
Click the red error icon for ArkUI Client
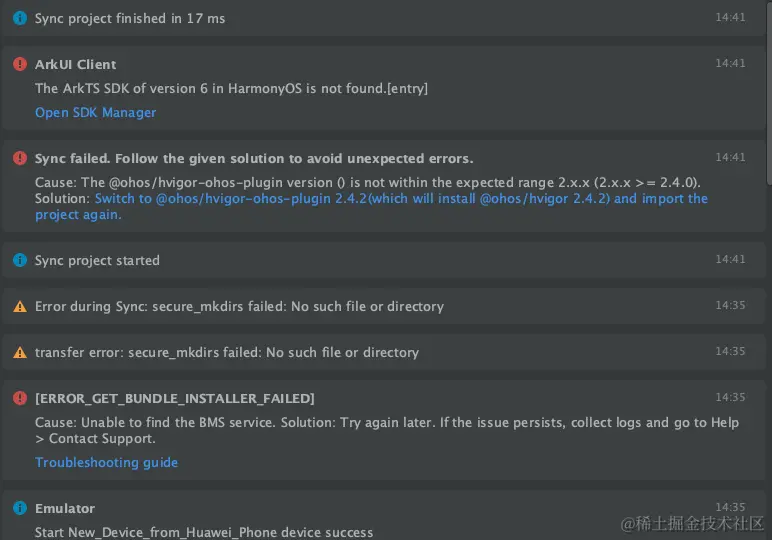(20, 64)
